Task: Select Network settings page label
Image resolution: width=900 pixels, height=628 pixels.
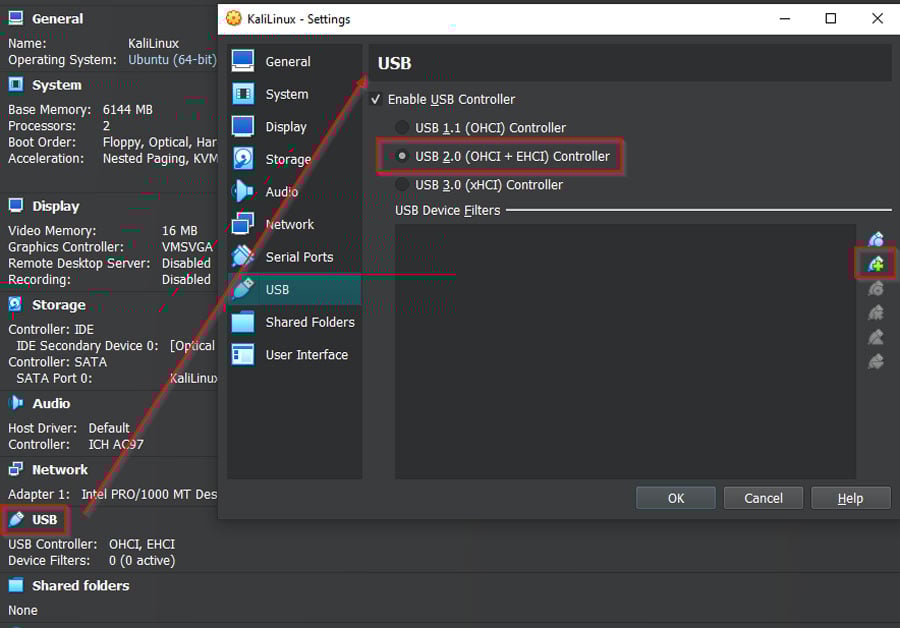Action: pyautogui.click(x=289, y=224)
